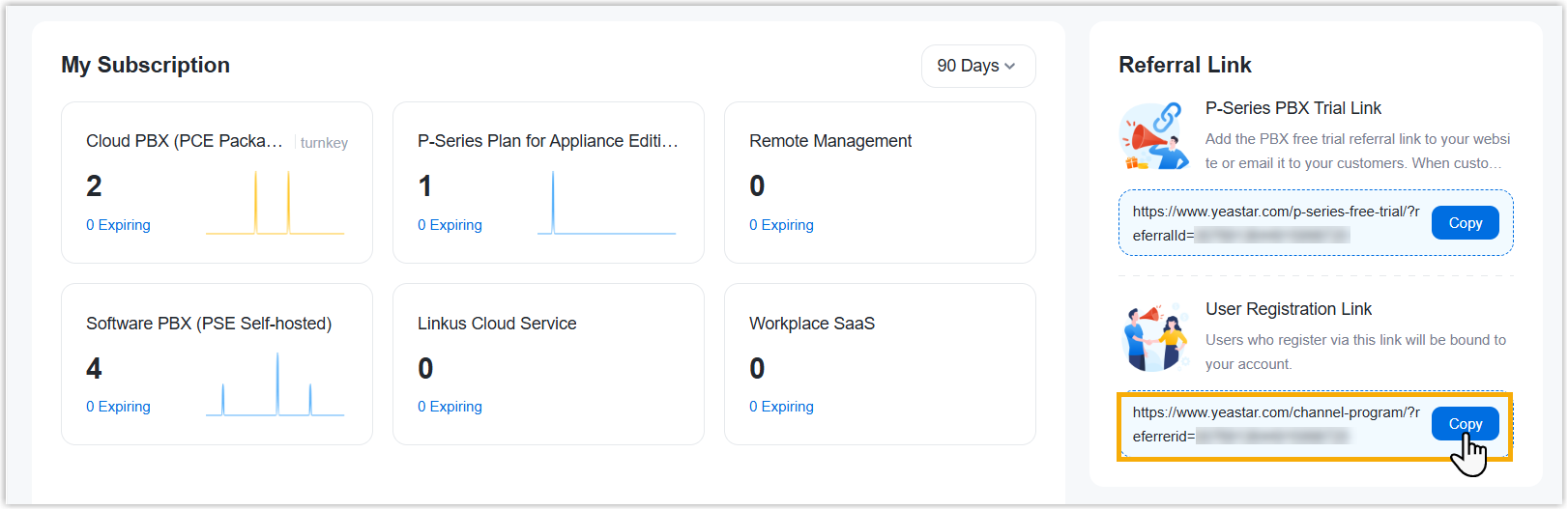1568x510 pixels.
Task: Copy the channel-program user registration link
Action: pyautogui.click(x=1465, y=424)
